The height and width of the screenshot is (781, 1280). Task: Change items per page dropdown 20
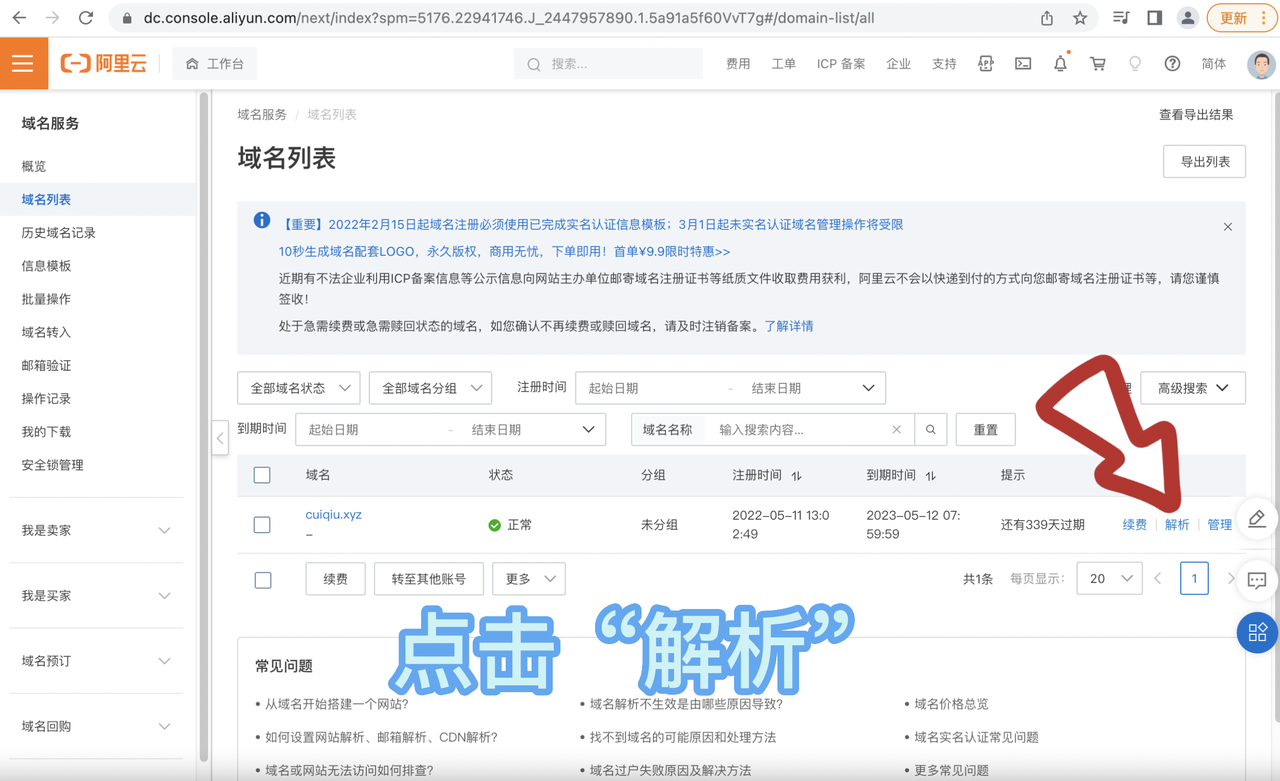click(x=1109, y=579)
